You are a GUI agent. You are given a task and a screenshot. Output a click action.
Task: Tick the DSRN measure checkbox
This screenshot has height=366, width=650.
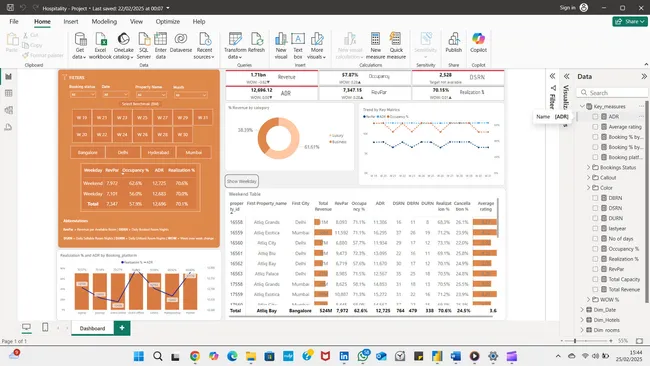pyautogui.click(x=595, y=208)
